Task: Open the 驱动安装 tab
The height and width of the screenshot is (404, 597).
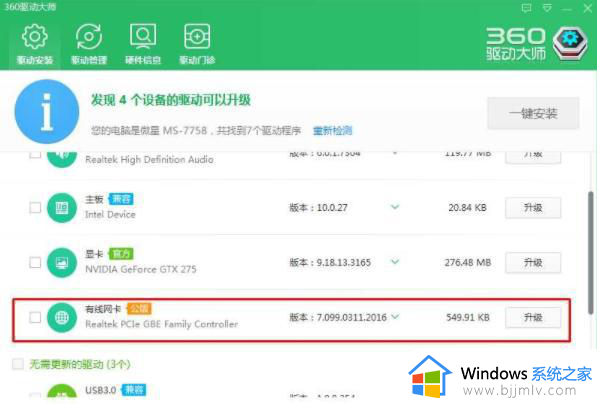Action: [35, 44]
